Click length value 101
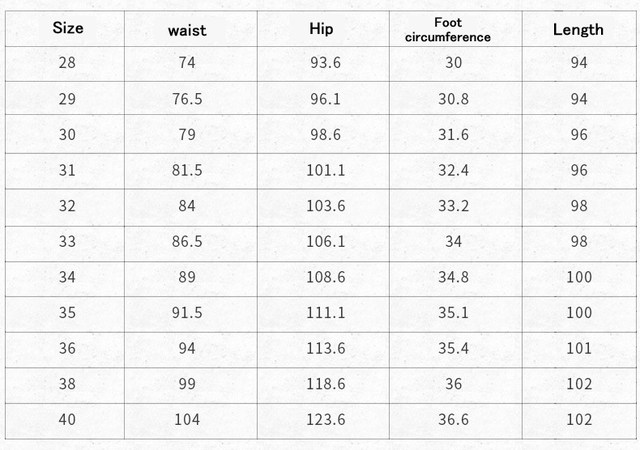Image resolution: width=640 pixels, height=450 pixels. click(579, 348)
